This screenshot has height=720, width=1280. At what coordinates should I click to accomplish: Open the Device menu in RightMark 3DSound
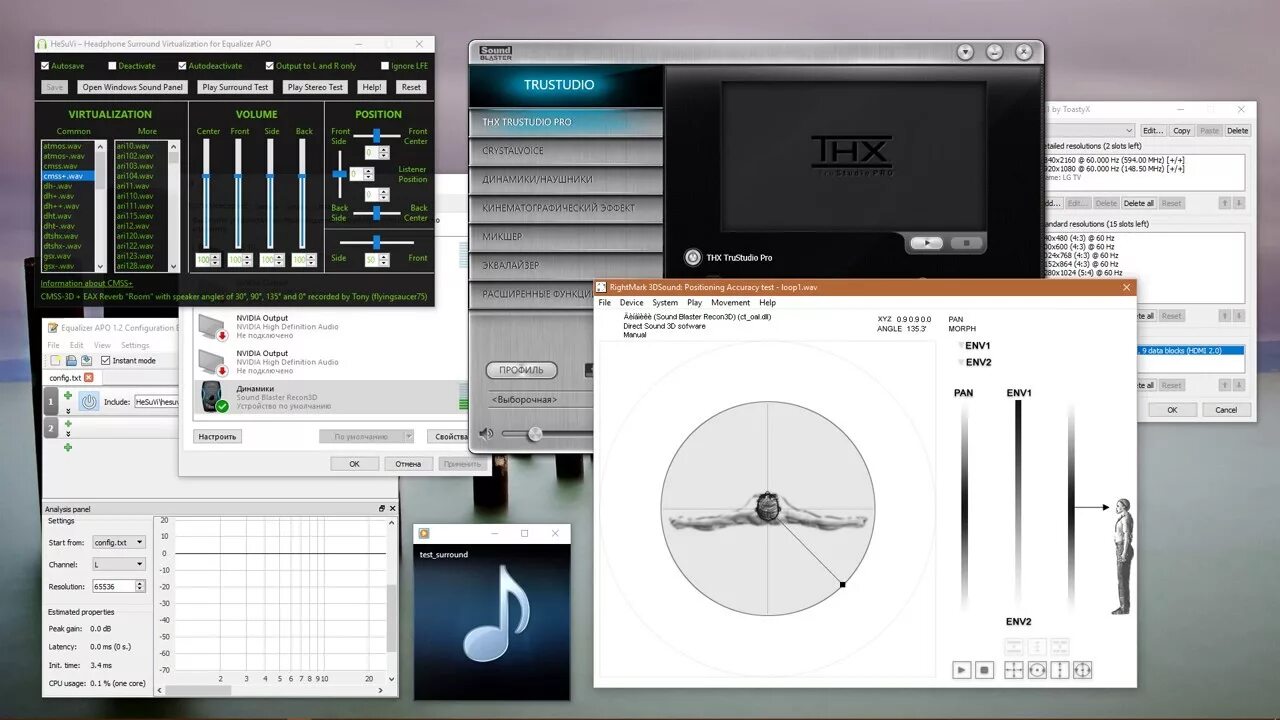(631, 302)
